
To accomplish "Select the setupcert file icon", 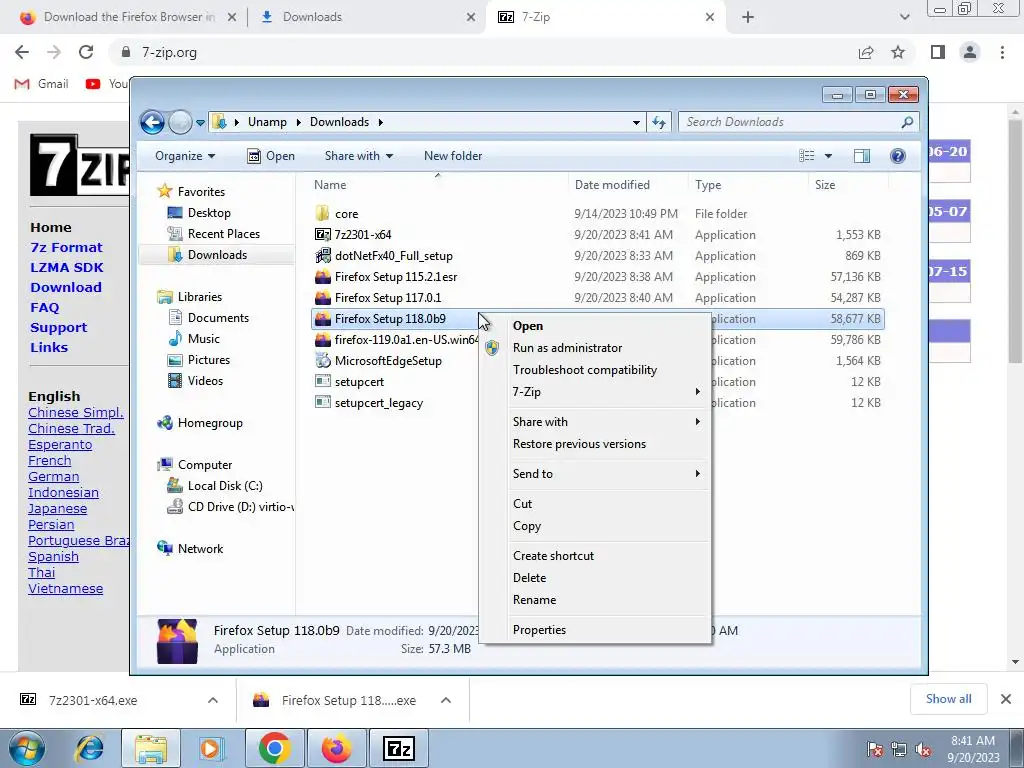I will click(x=323, y=381).
